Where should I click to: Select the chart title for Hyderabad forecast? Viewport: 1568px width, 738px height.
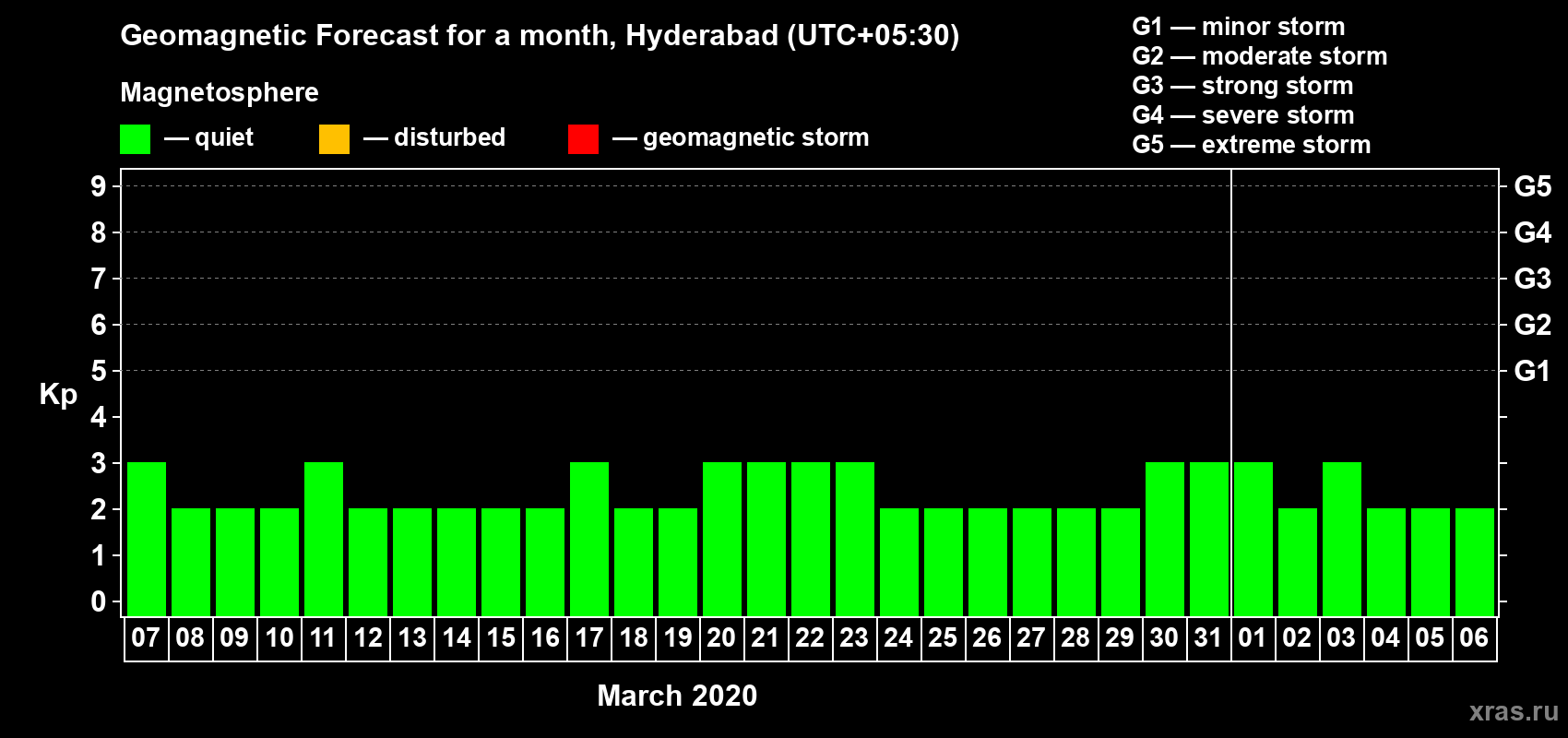tap(540, 36)
